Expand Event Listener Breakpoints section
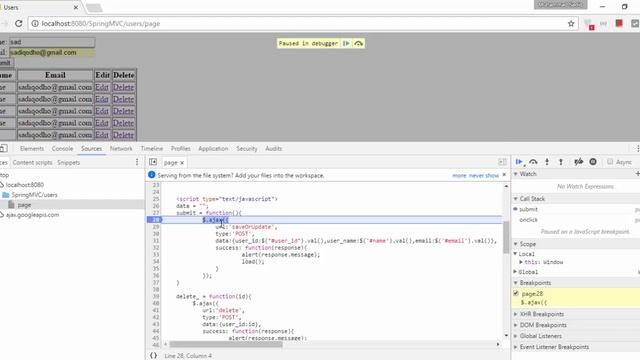The image size is (640, 360). tap(516, 347)
